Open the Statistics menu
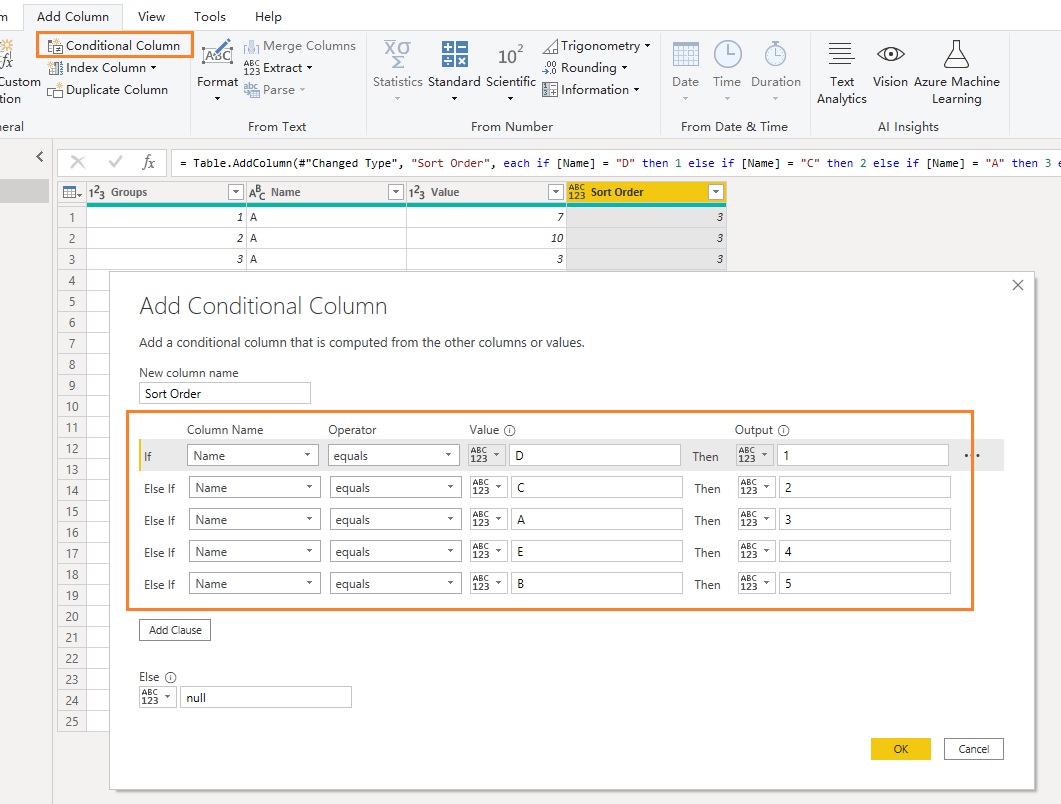Image resolution: width=1061 pixels, height=804 pixels. click(397, 70)
